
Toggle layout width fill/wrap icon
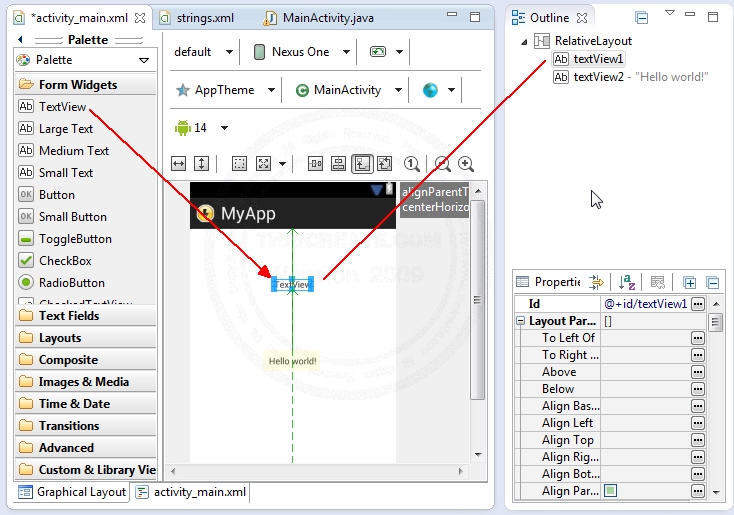(178, 163)
